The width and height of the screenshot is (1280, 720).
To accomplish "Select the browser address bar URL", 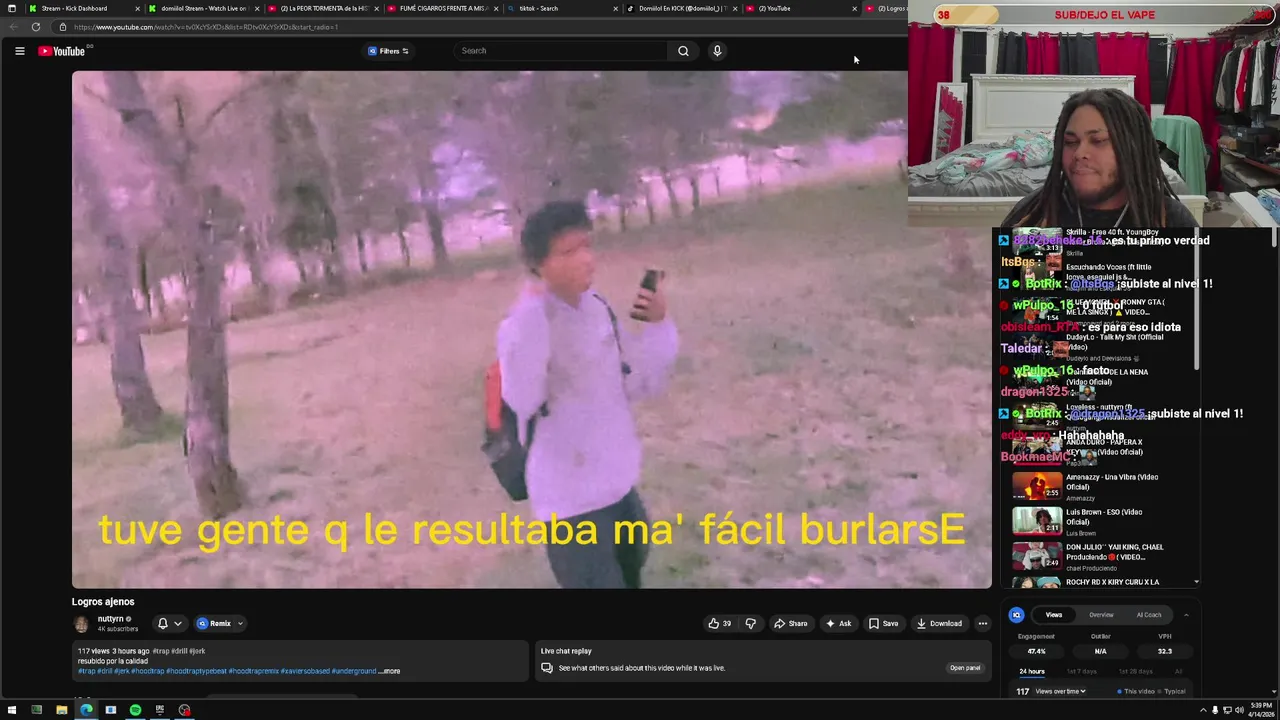I will pos(205,27).
